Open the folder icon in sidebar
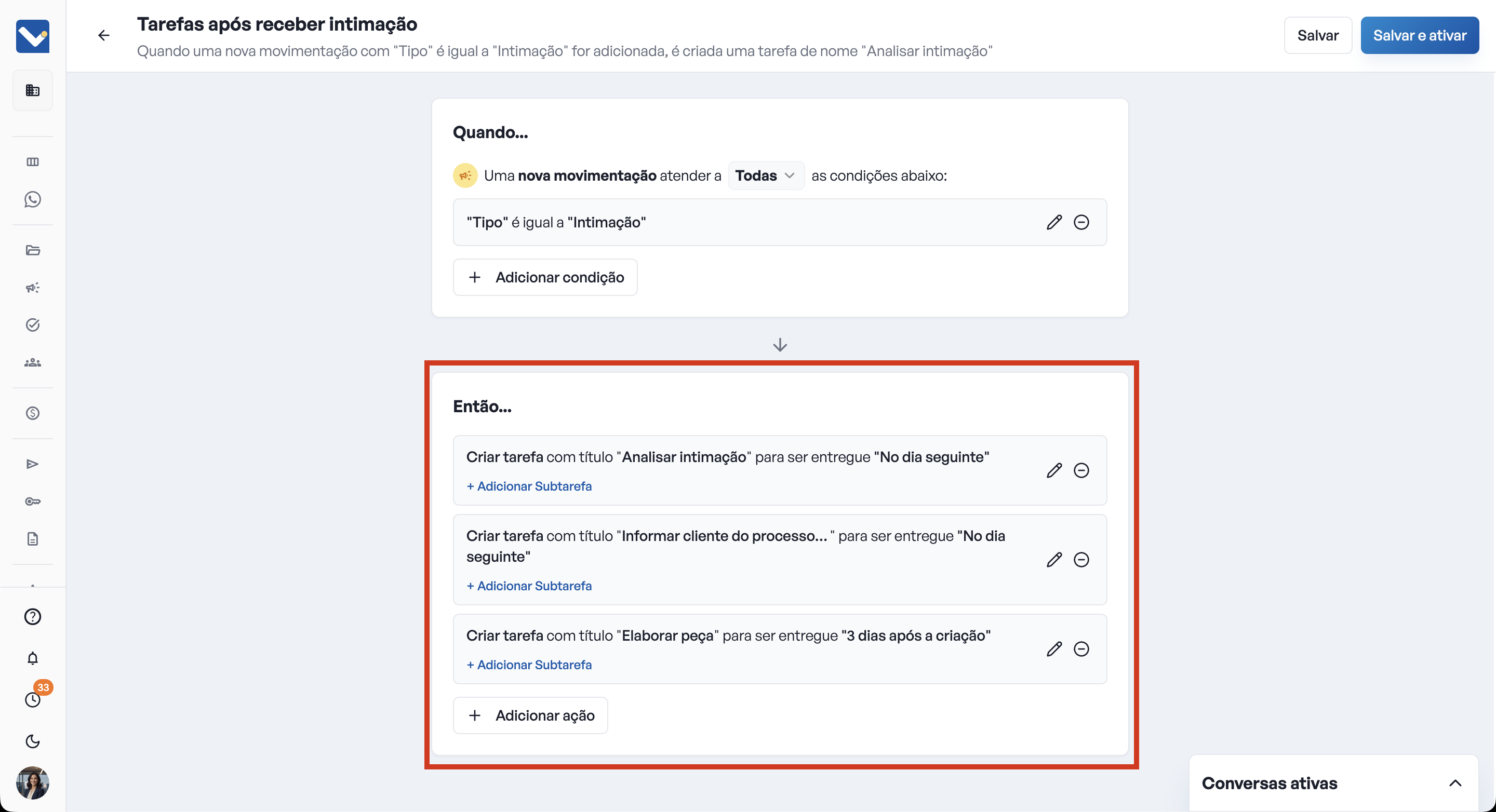The image size is (1496, 812). coord(33,250)
